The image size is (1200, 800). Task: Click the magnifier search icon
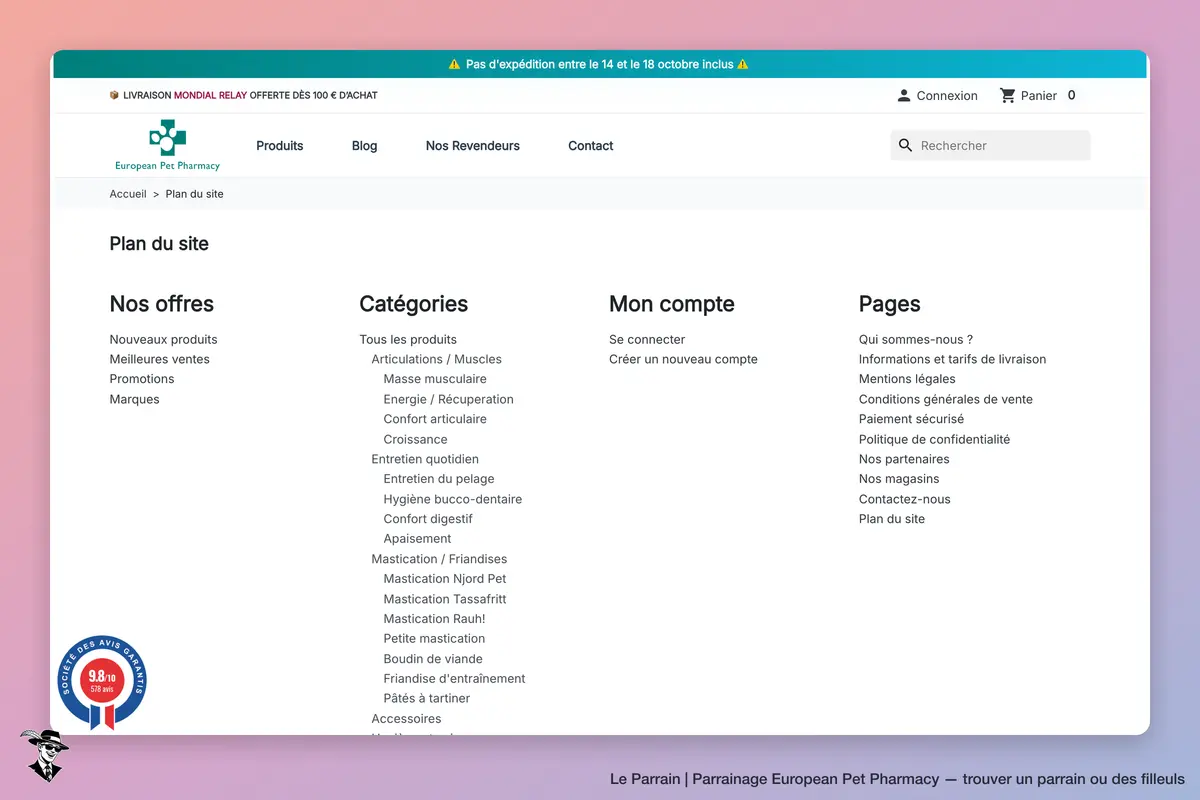pyautogui.click(x=906, y=146)
